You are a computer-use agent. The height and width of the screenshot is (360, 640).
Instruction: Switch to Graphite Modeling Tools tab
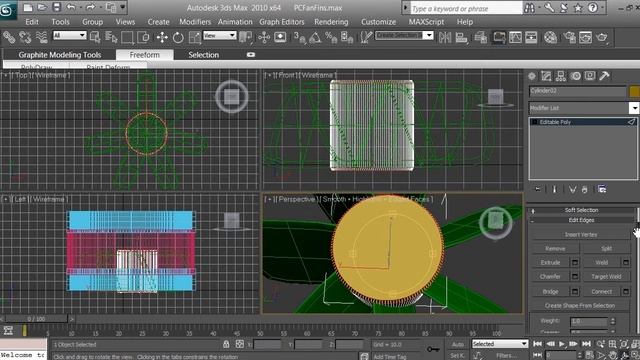click(60, 55)
